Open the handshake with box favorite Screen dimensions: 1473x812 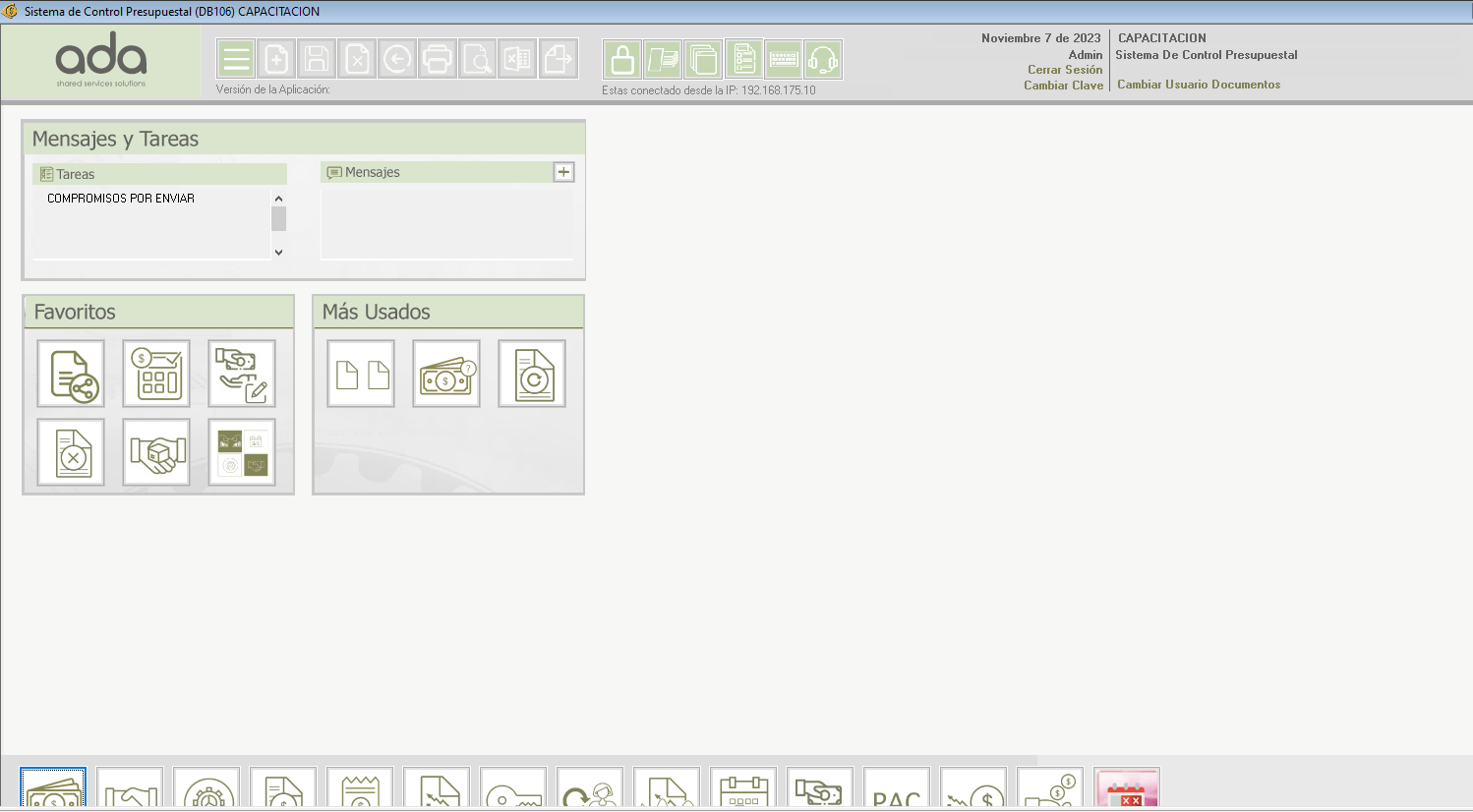pyautogui.click(x=156, y=452)
